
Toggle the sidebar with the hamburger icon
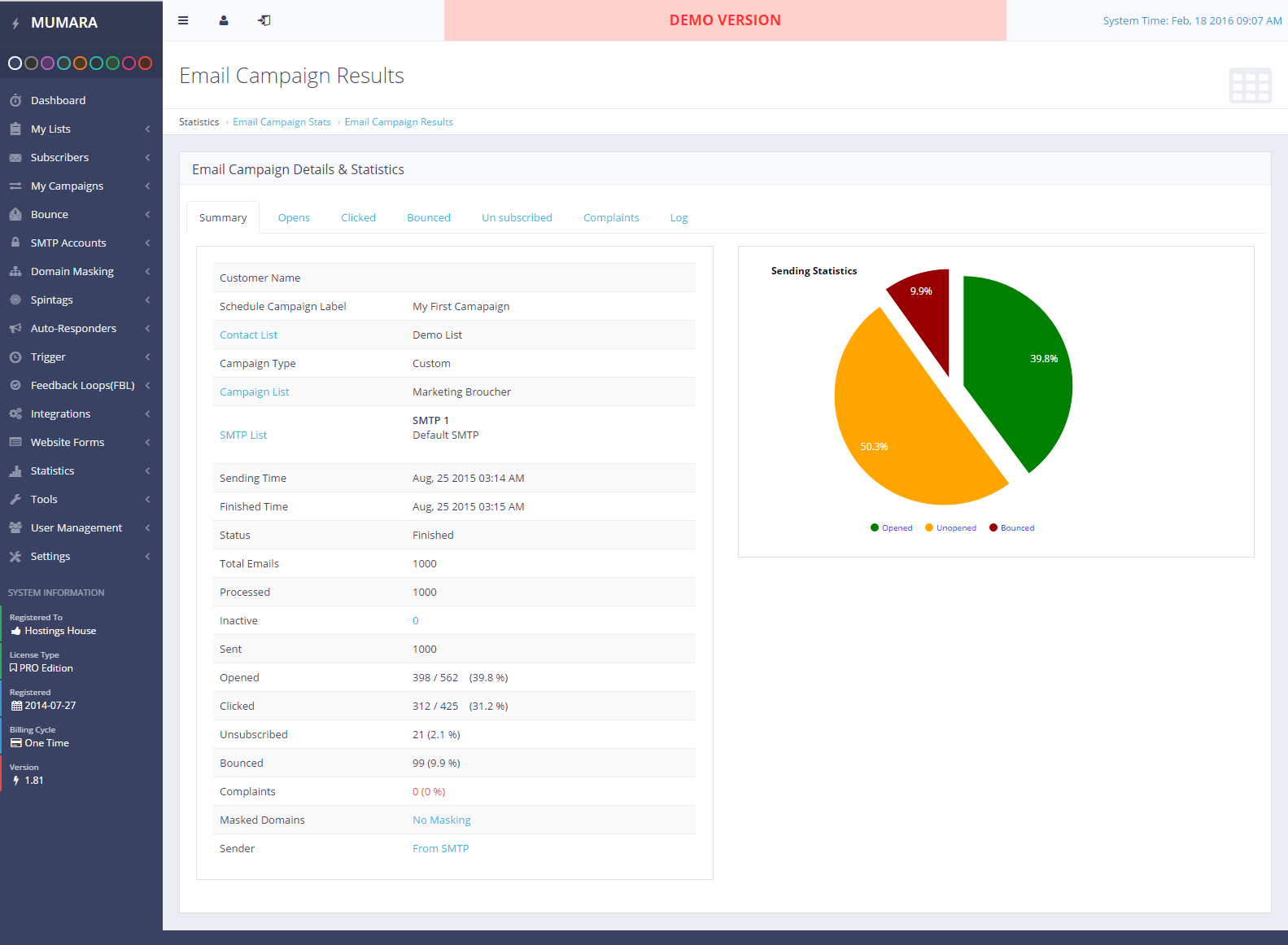183,20
